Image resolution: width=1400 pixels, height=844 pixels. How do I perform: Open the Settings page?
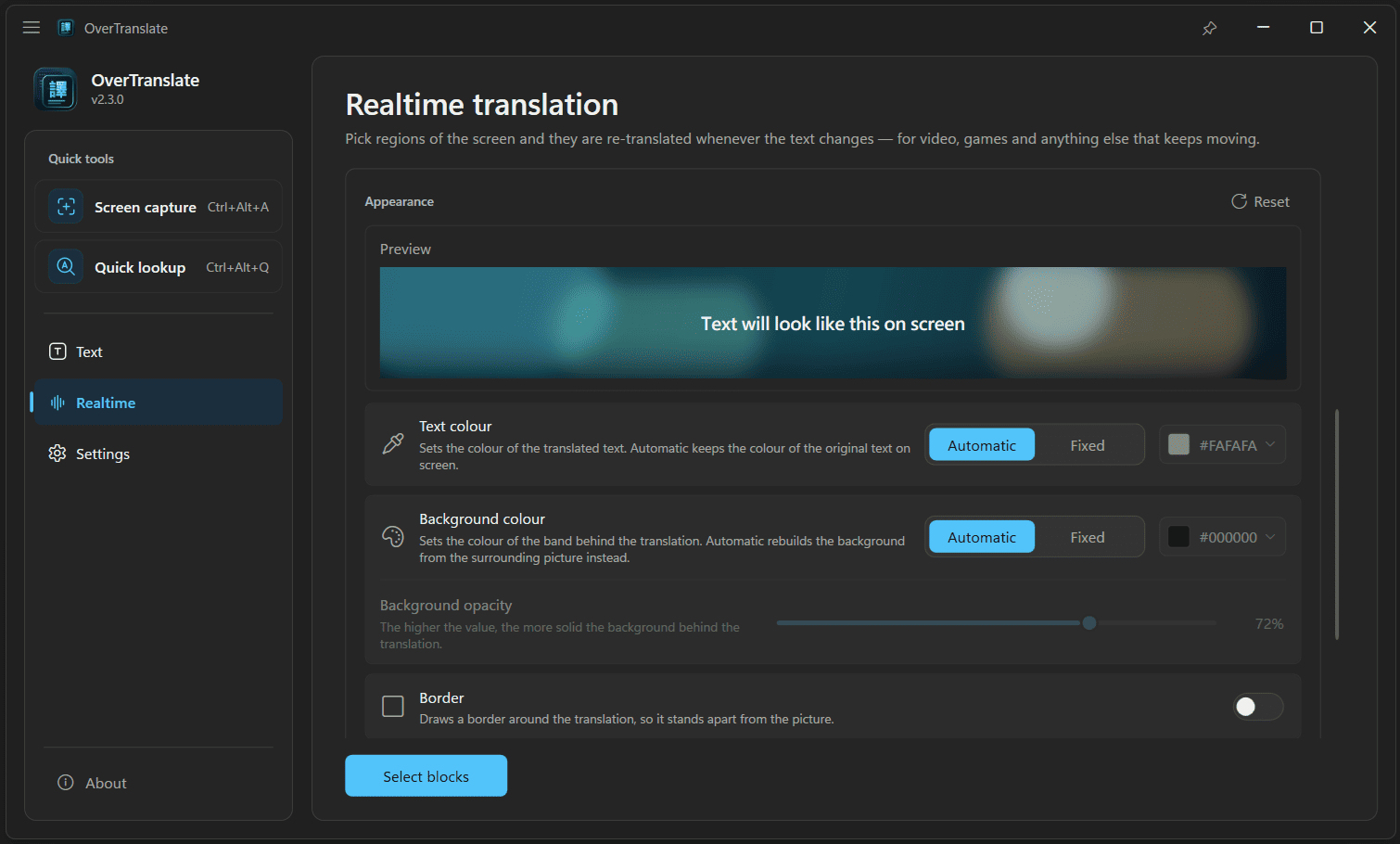159,454
